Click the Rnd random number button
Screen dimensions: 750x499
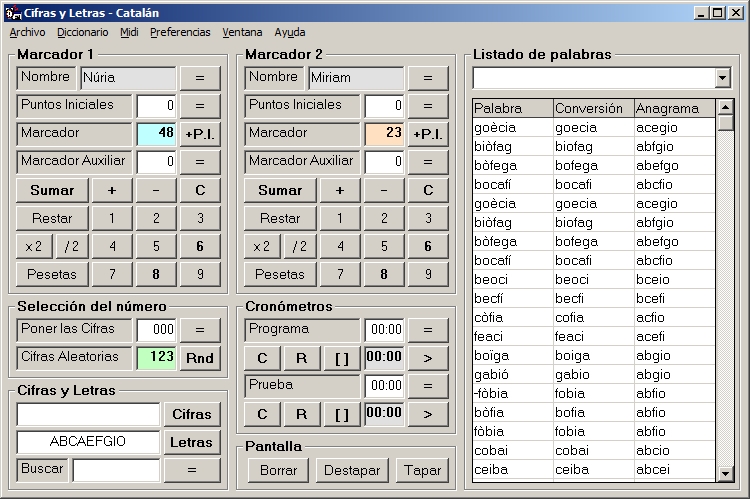[200, 358]
